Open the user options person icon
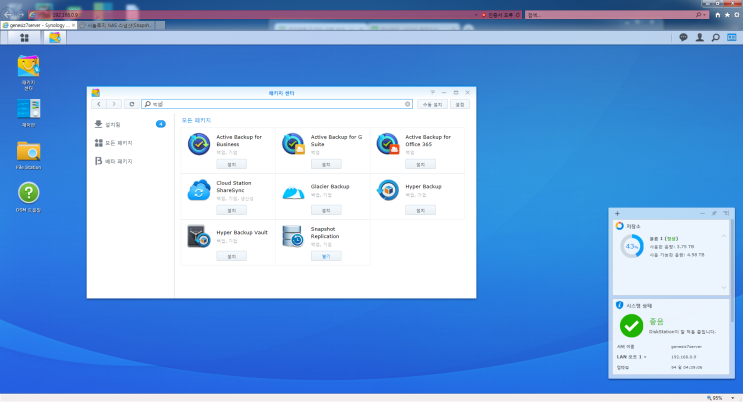The image size is (743, 402). click(699, 37)
